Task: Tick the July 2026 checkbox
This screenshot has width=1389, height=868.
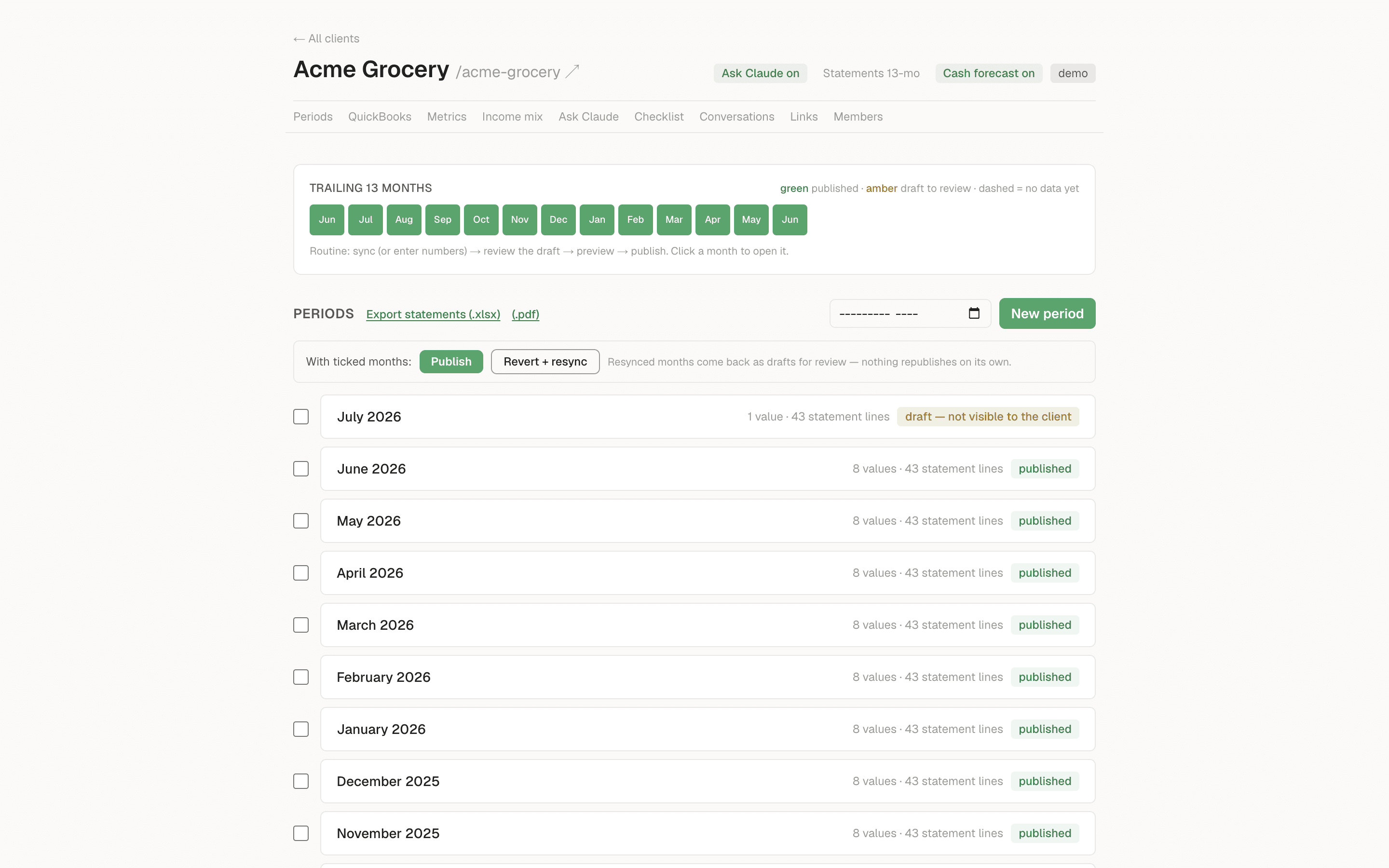Action: 301,417
